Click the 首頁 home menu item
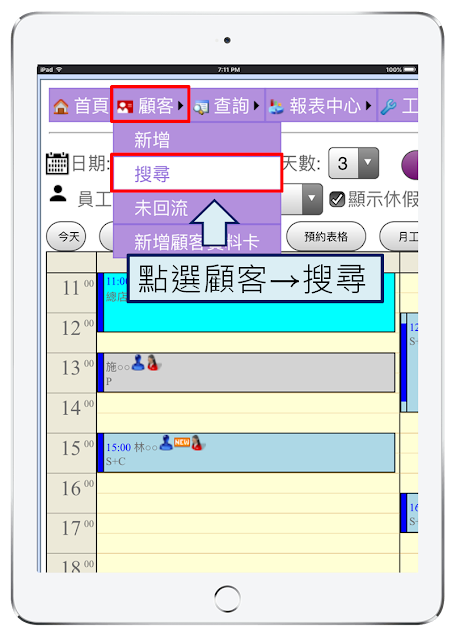 click(80, 106)
